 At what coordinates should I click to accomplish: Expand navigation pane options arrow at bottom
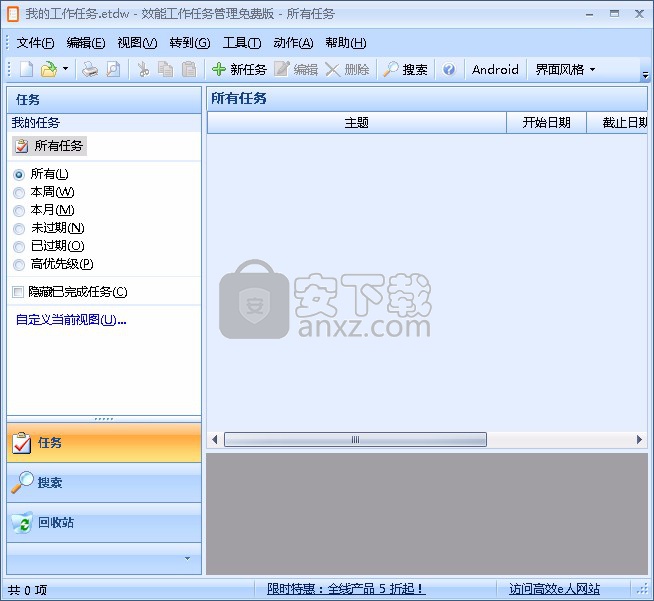click(x=186, y=558)
